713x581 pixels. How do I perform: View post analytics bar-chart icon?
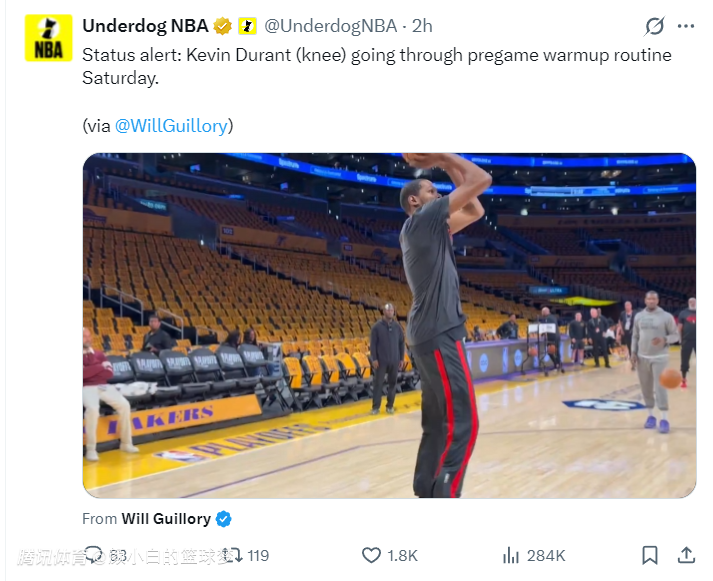tap(511, 555)
